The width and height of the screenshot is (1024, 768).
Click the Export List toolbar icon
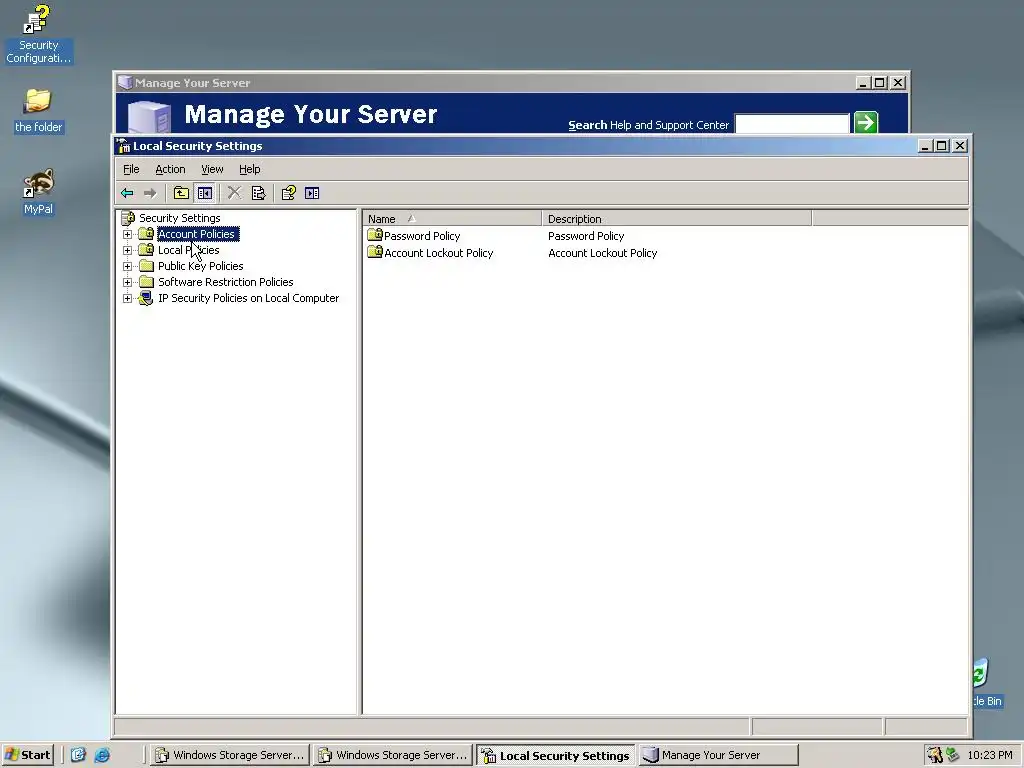click(x=258, y=193)
